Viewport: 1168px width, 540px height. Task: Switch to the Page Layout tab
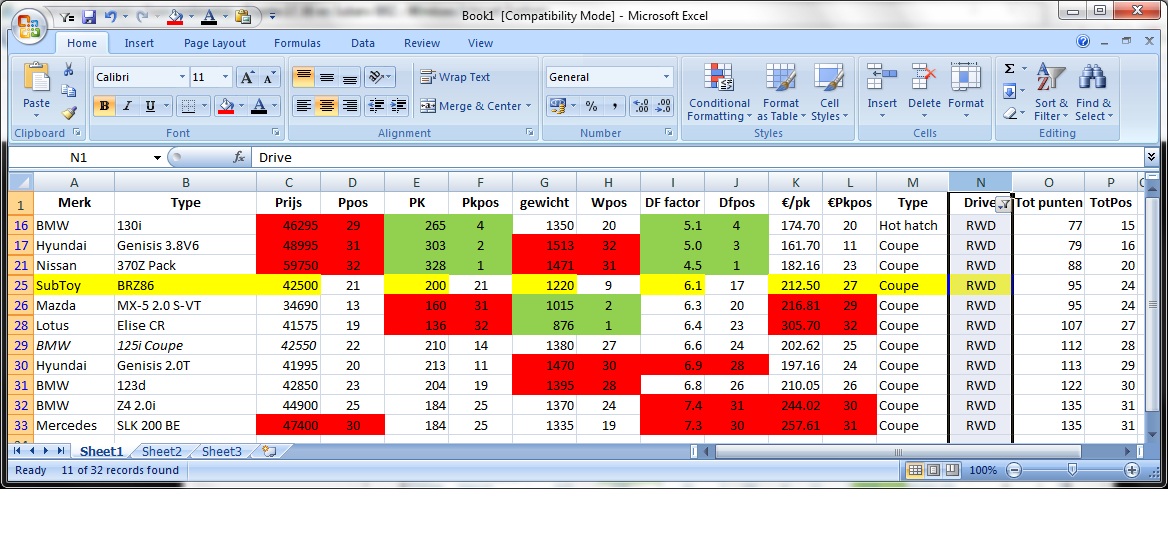coord(215,43)
